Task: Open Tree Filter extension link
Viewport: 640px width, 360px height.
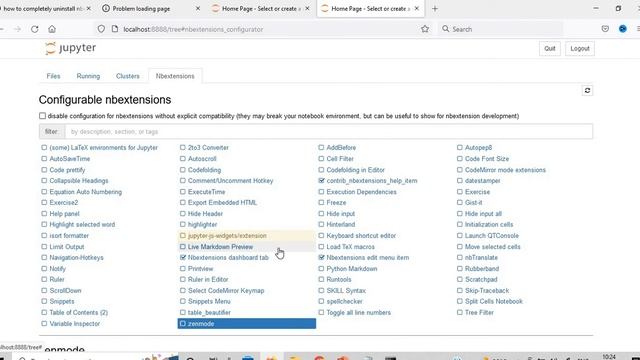Action: tap(479, 312)
